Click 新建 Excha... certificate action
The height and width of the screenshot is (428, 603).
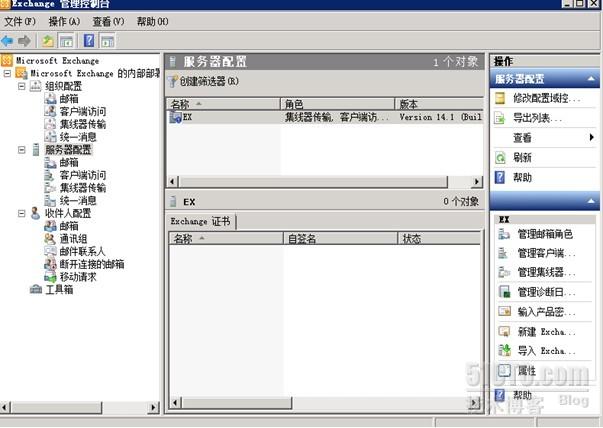545,331
